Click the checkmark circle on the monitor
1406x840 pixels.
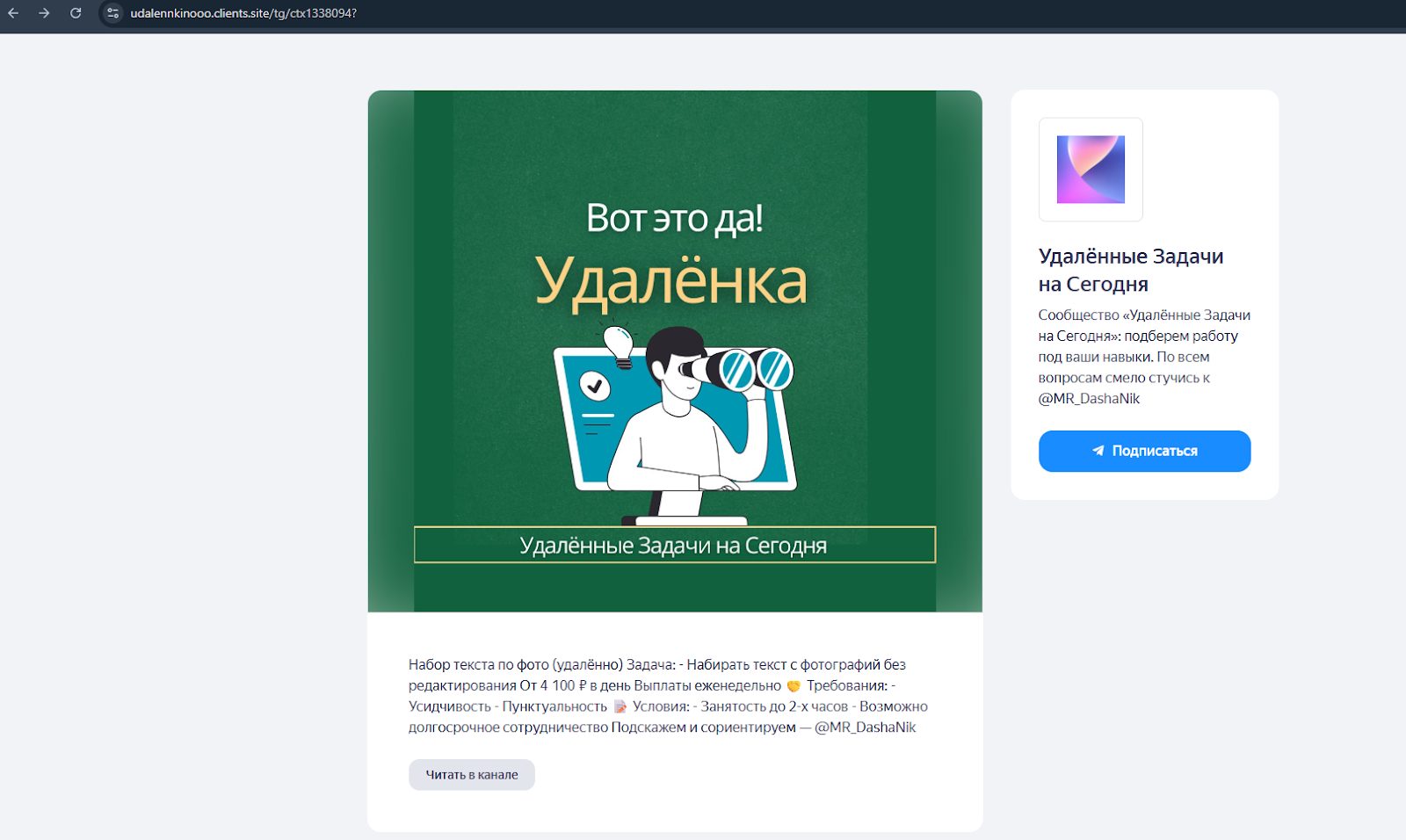[595, 385]
